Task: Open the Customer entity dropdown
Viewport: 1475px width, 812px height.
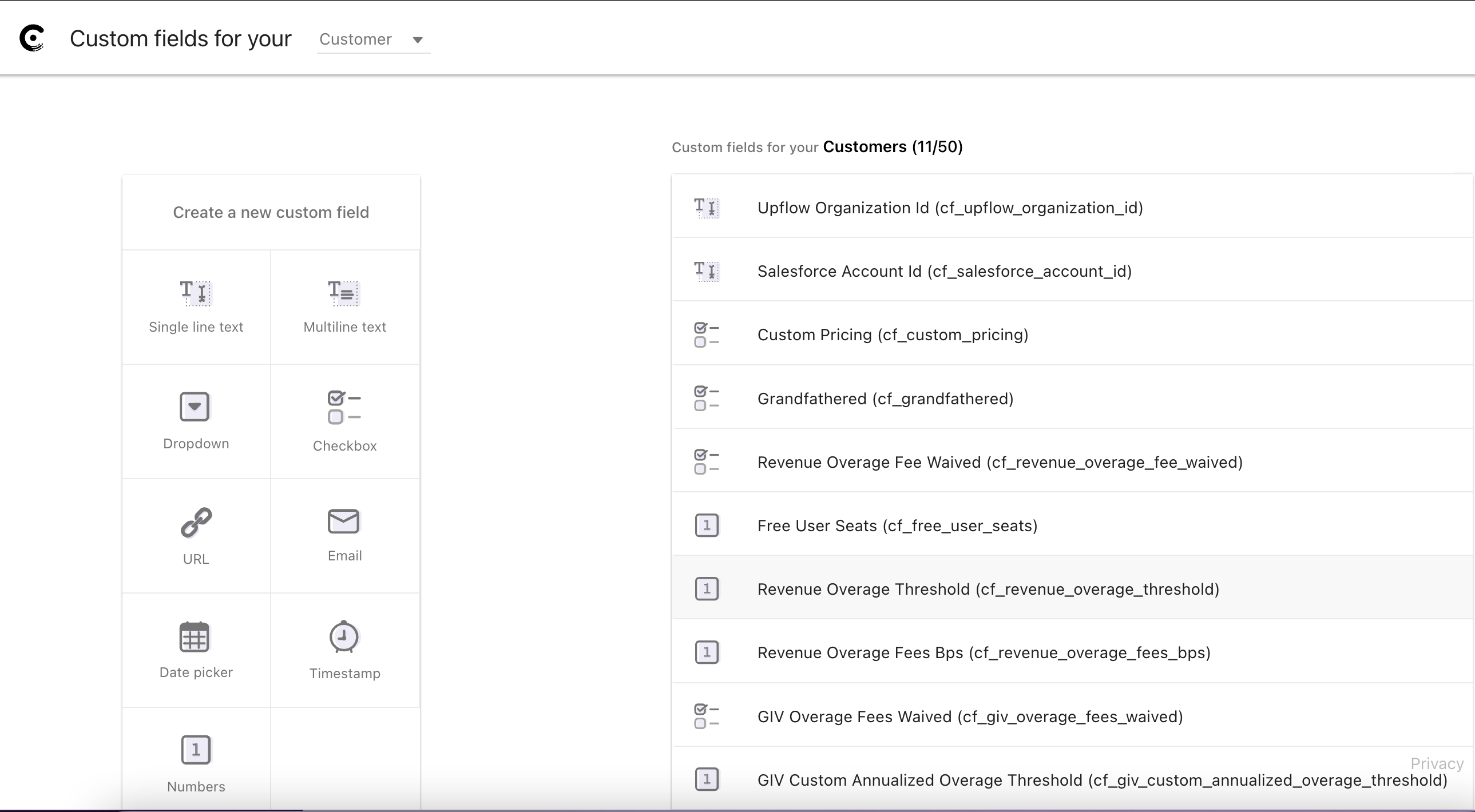Action: pos(374,39)
